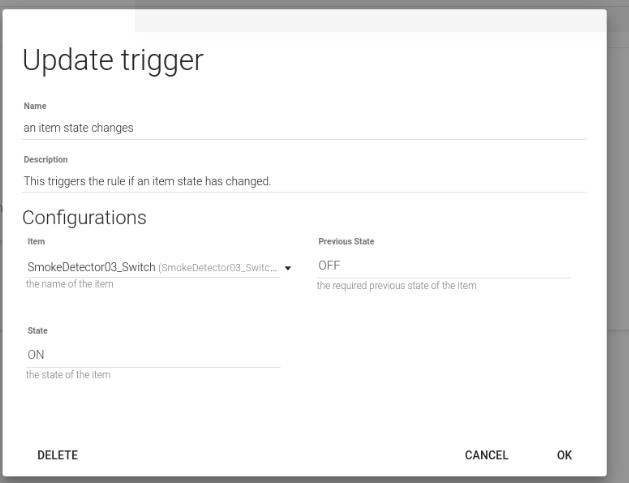The width and height of the screenshot is (629, 483).
Task: Click the dimmed backdrop above the dialog
Action: (300, 4)
